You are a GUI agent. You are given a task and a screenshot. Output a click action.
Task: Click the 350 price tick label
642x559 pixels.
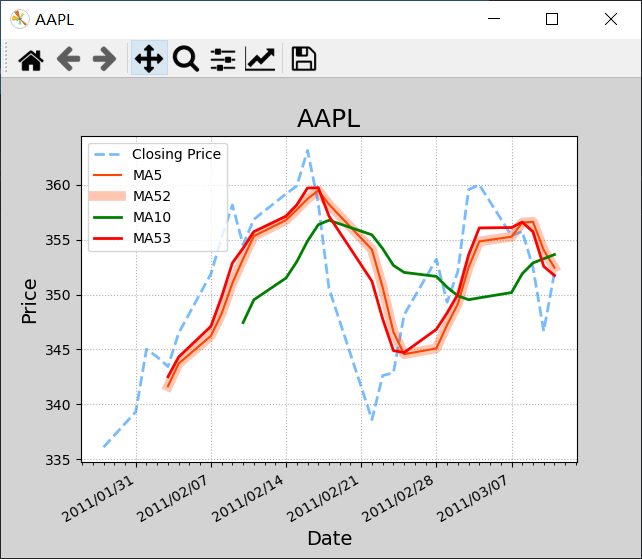[x=58, y=295]
